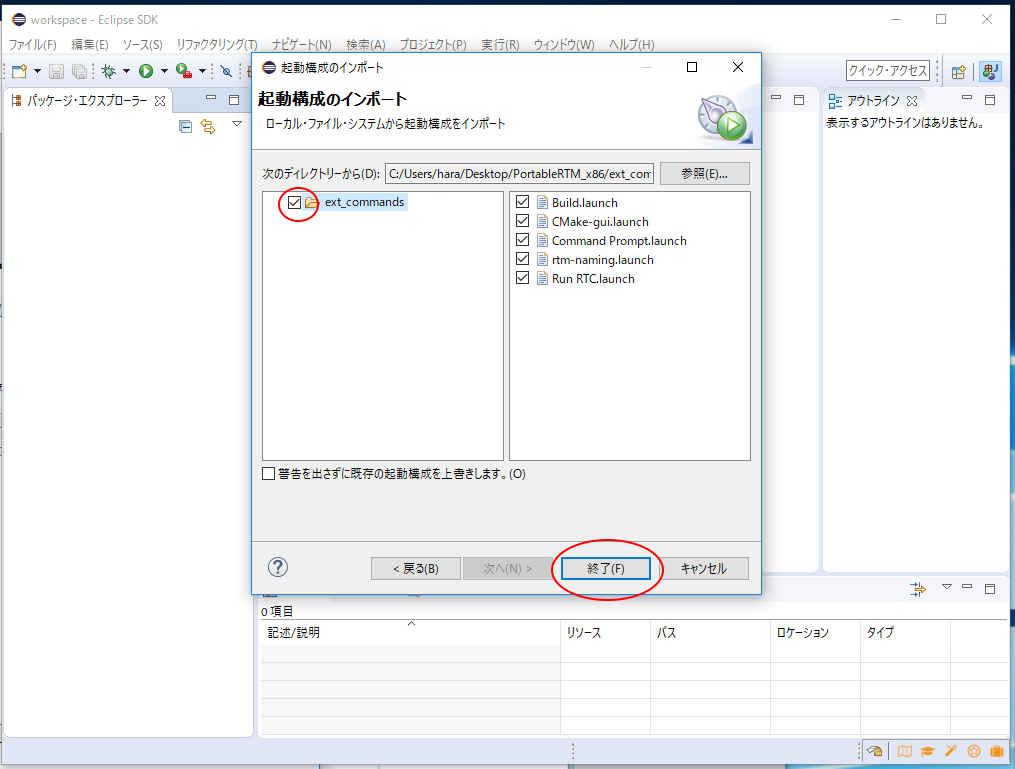The image size is (1015, 769).
Task: Click the キャンセル button
Action: 704,568
